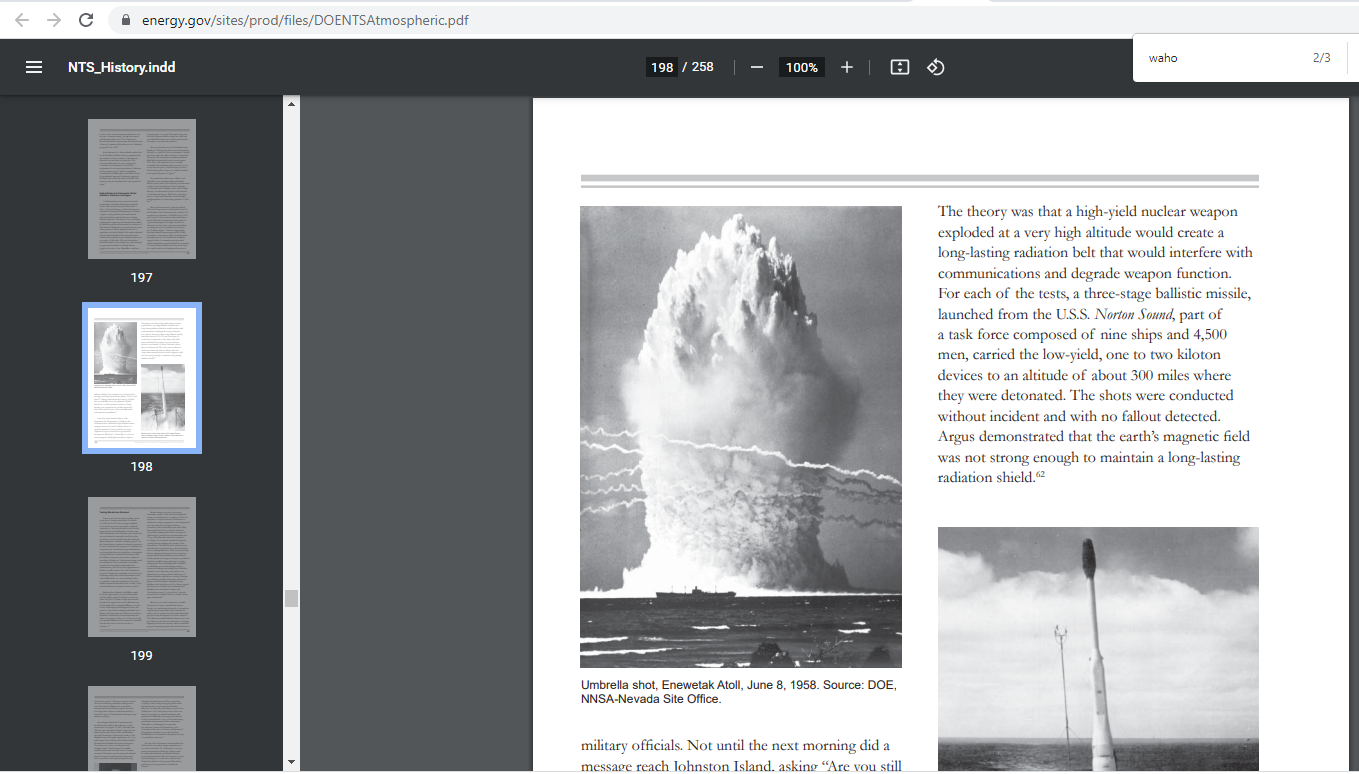Screen dimensions: 1359x774
Task: Click the energy.gov URL in address bar
Action: click(x=305, y=20)
